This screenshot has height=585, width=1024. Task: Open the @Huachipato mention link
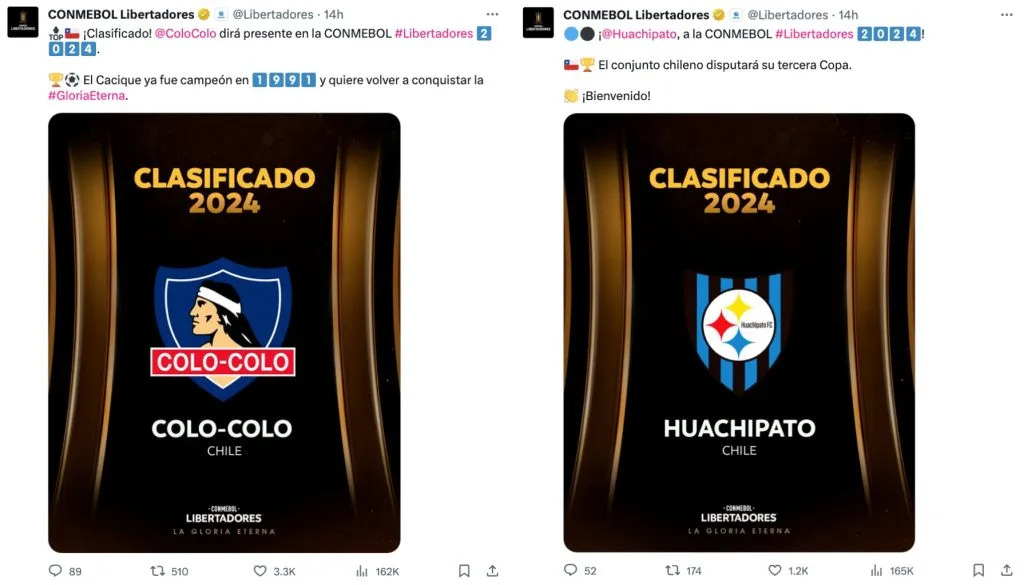pyautogui.click(x=639, y=34)
